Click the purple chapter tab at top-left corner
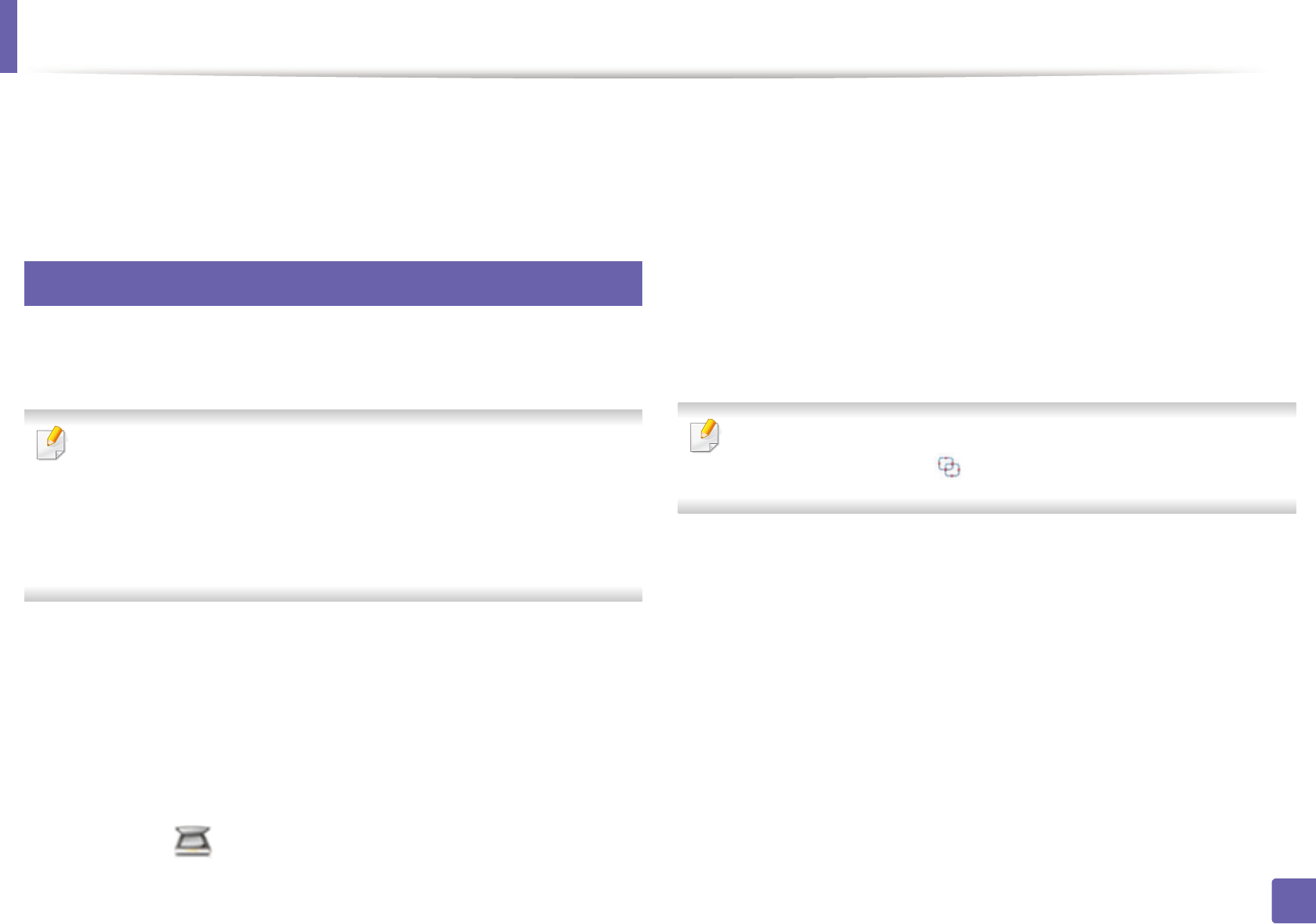The height and width of the screenshot is (924, 1316). (8, 35)
